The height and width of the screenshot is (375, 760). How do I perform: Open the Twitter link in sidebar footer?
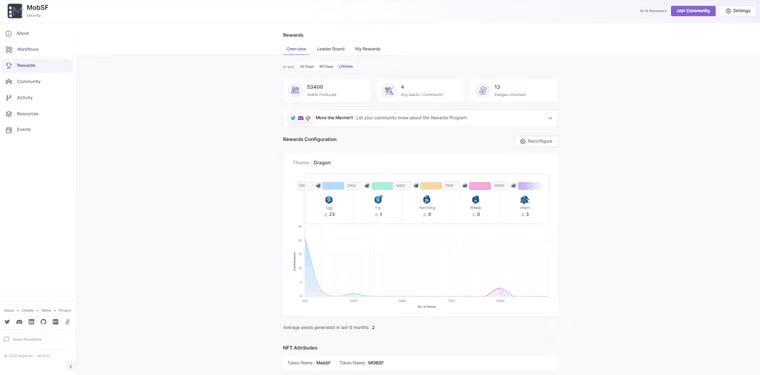coord(7,322)
